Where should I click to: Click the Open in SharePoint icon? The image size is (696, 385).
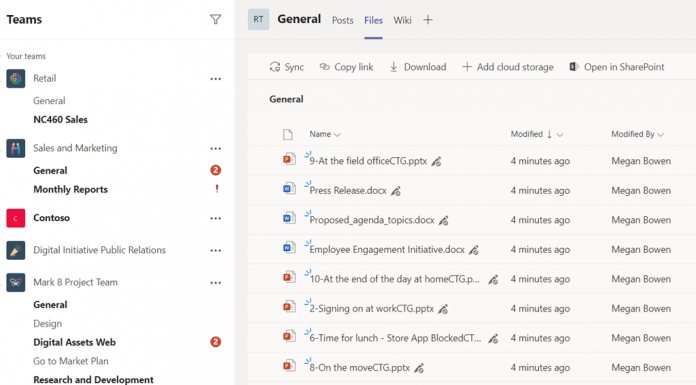574,67
